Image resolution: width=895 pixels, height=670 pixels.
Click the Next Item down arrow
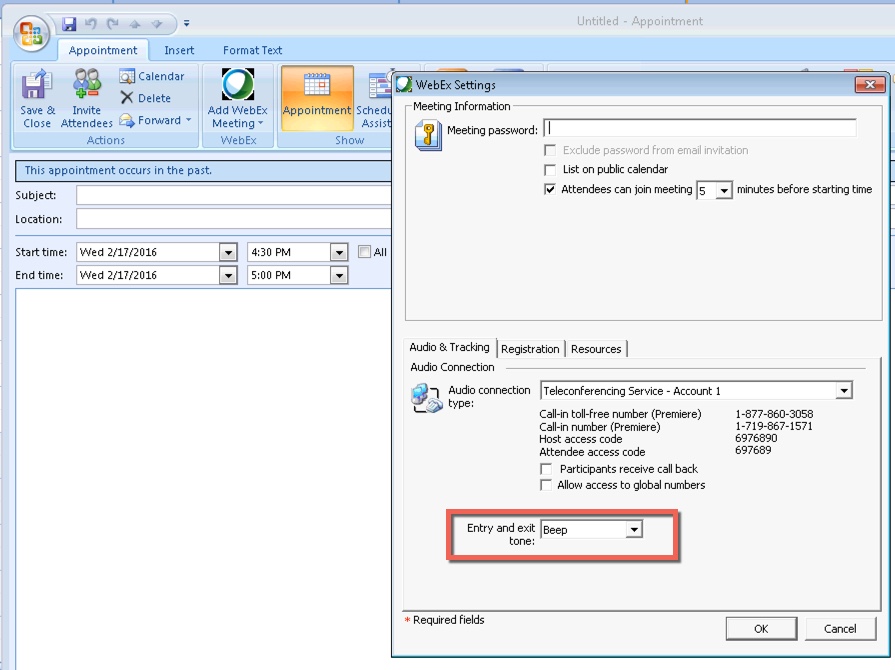156,24
